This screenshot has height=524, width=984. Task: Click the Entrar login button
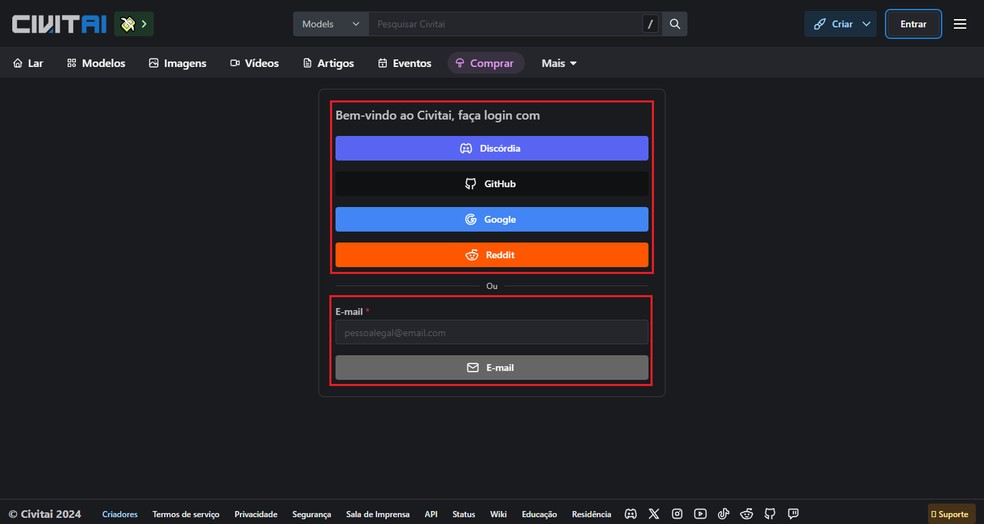pos(913,24)
